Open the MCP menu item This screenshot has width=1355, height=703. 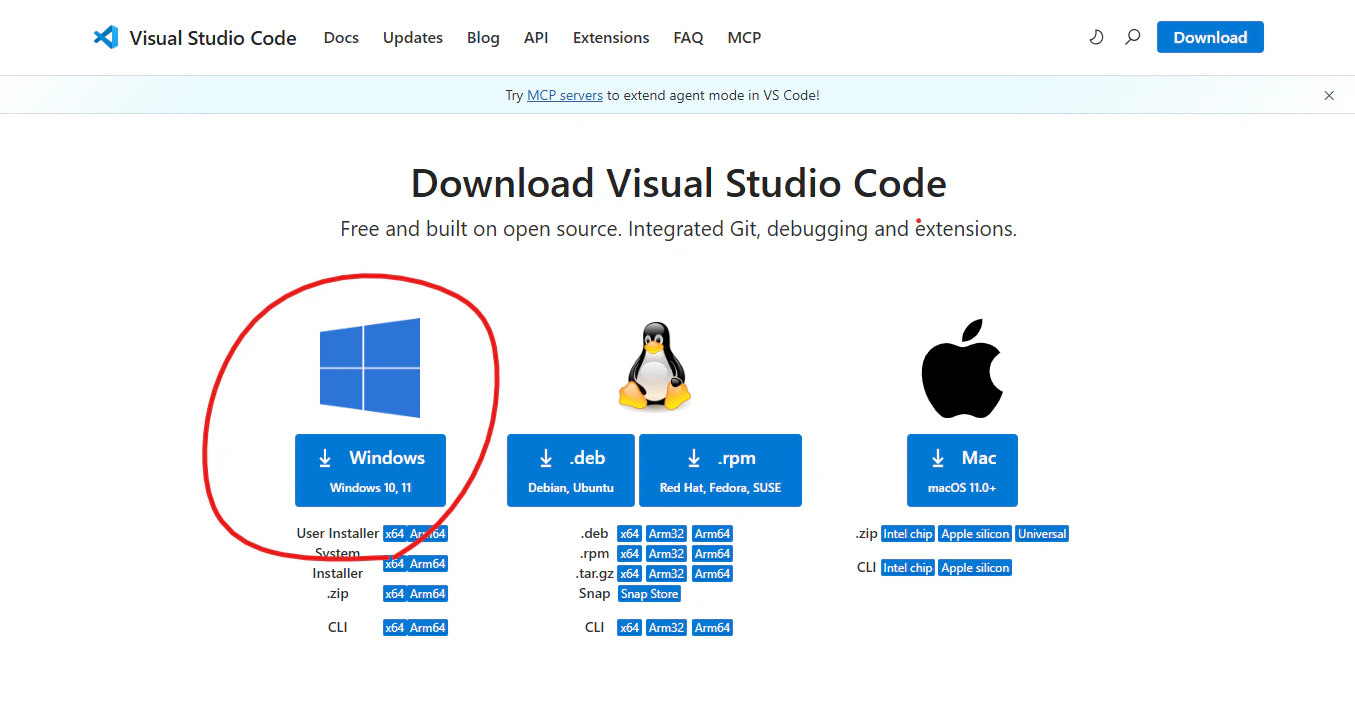point(744,37)
